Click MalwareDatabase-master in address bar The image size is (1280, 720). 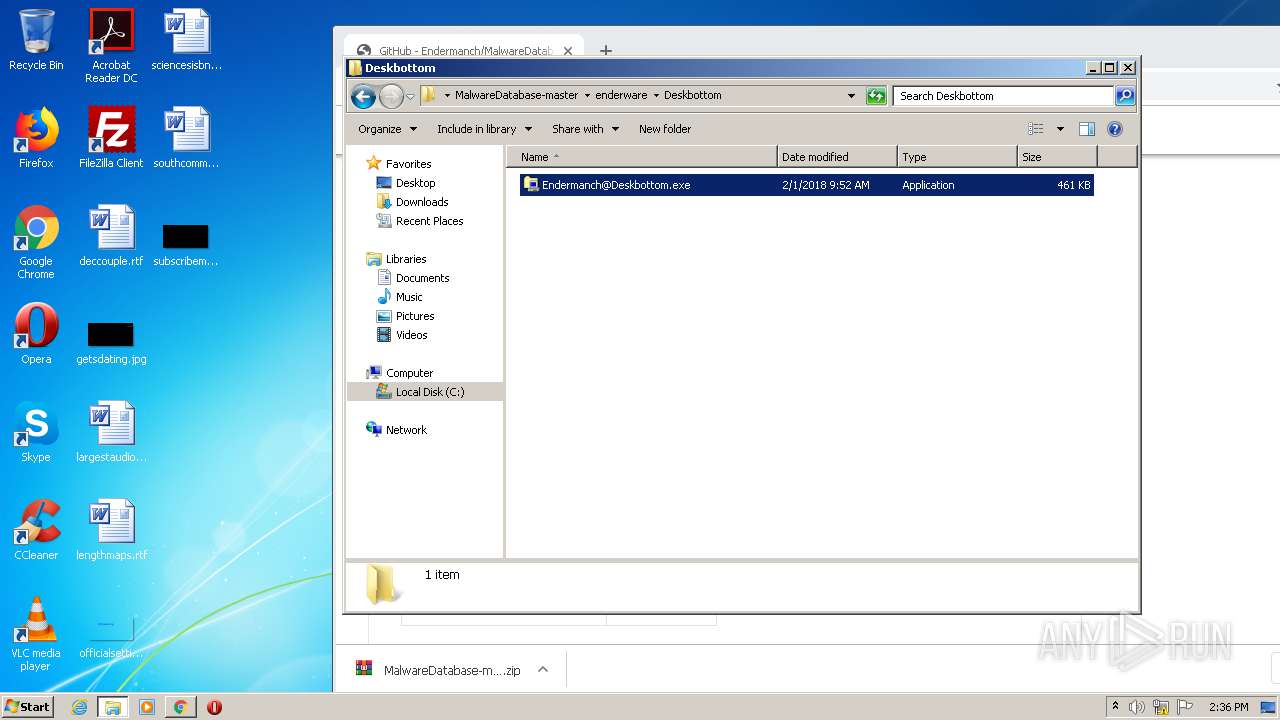[x=516, y=96]
